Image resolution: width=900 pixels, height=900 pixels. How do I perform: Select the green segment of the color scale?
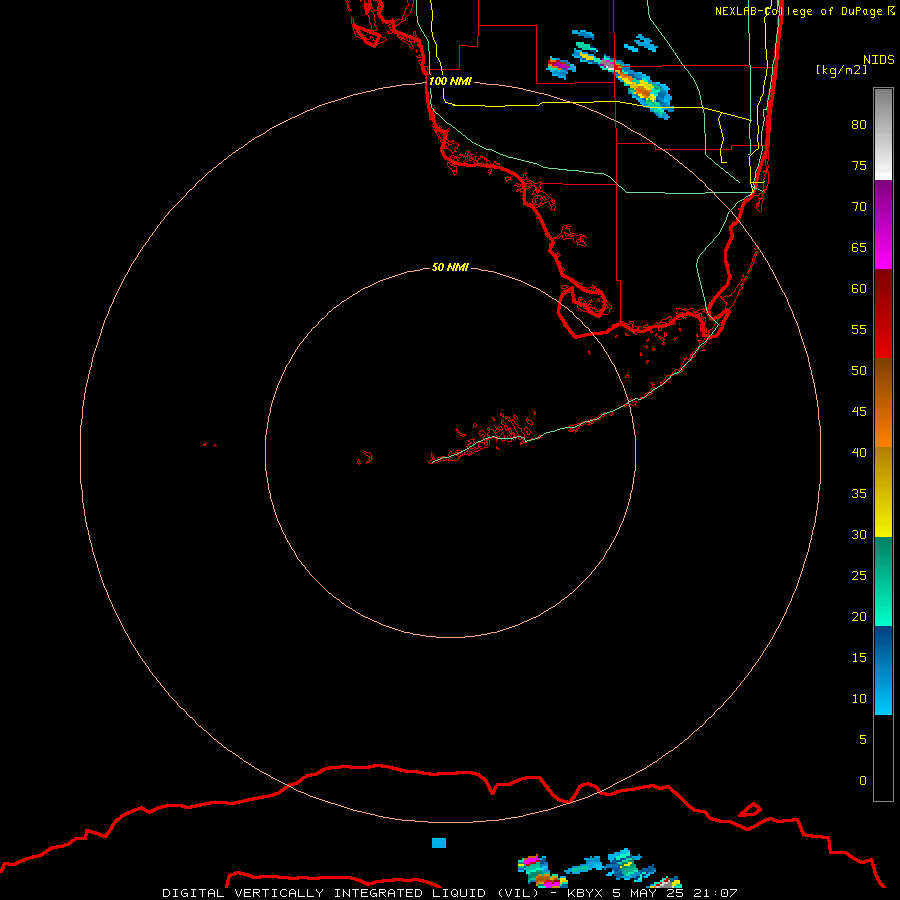[x=883, y=581]
